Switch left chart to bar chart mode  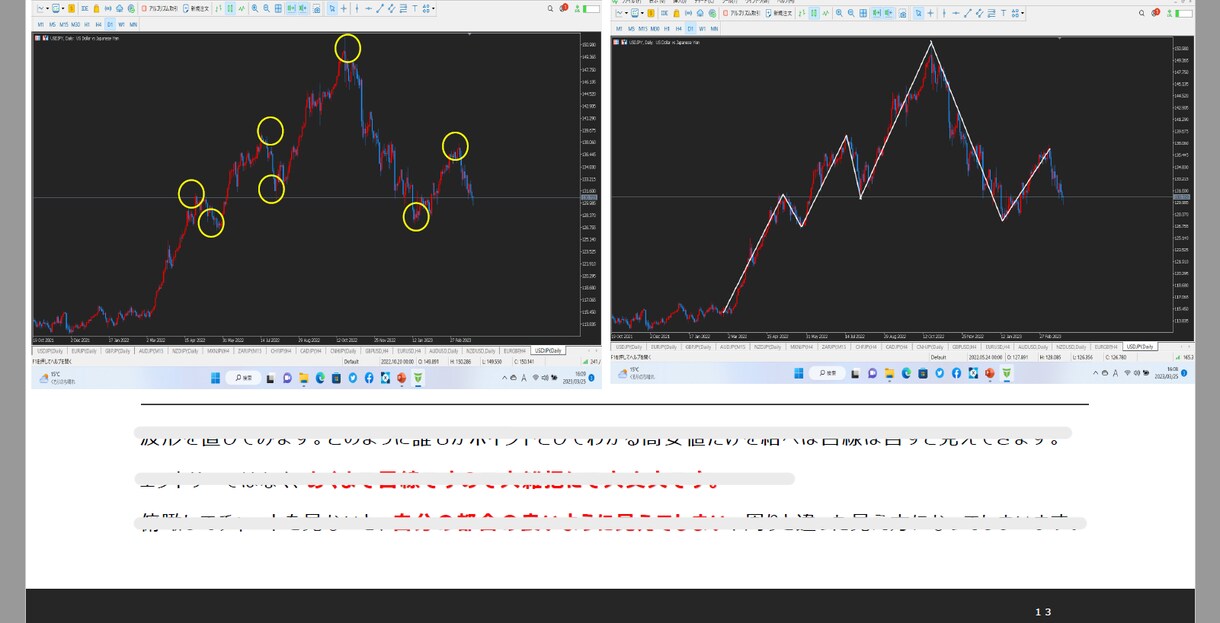(x=219, y=9)
